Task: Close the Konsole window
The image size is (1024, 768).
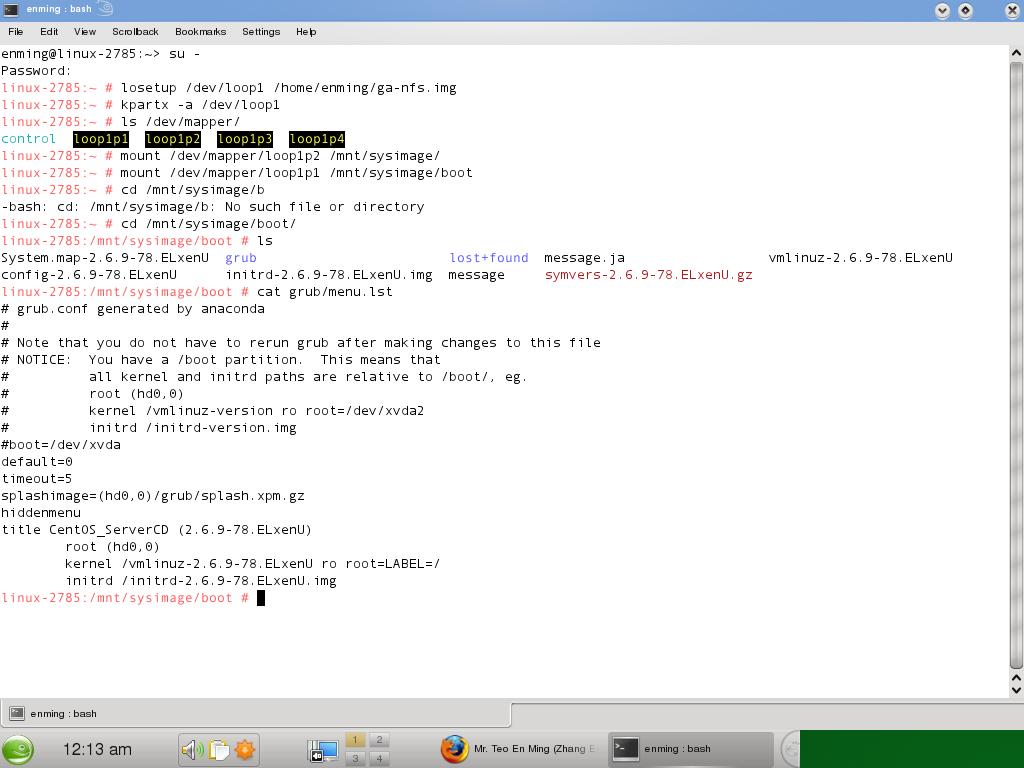Action: 1012,10
